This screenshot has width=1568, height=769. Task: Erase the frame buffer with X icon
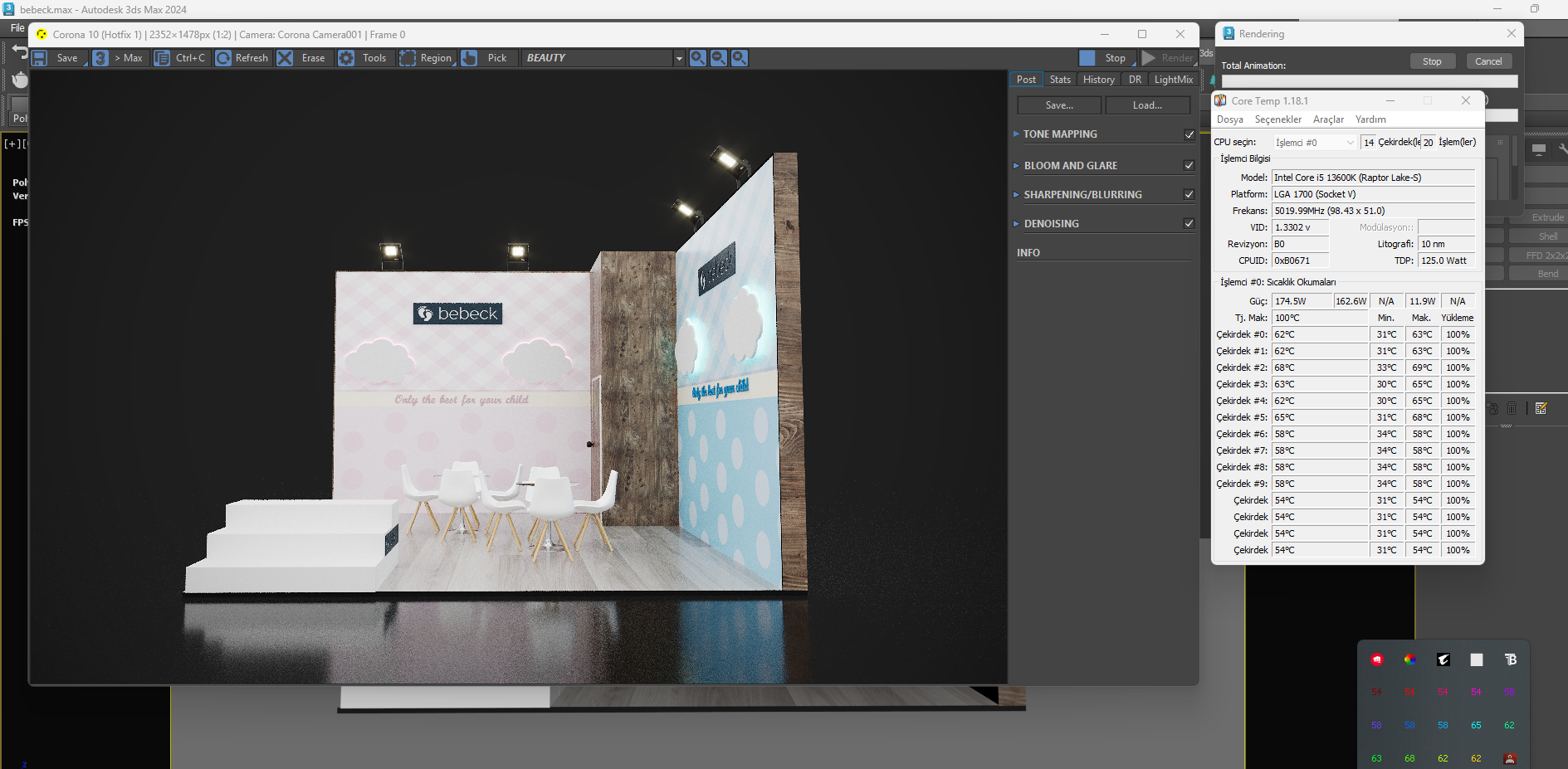[285, 58]
